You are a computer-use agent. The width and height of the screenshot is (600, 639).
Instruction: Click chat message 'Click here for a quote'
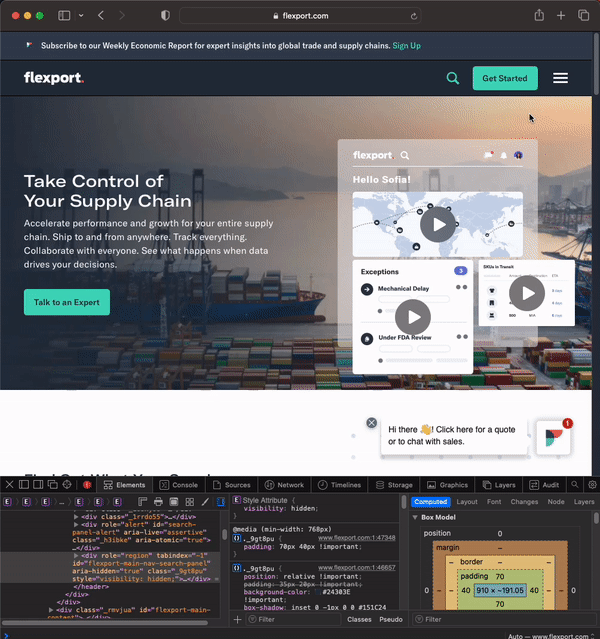[452, 435]
